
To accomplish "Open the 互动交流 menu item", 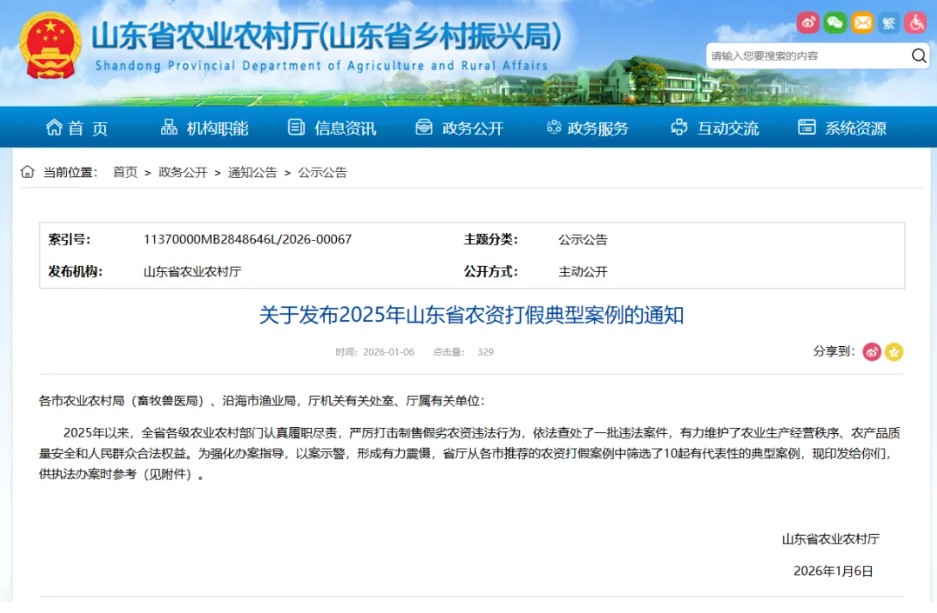I will [x=727, y=128].
